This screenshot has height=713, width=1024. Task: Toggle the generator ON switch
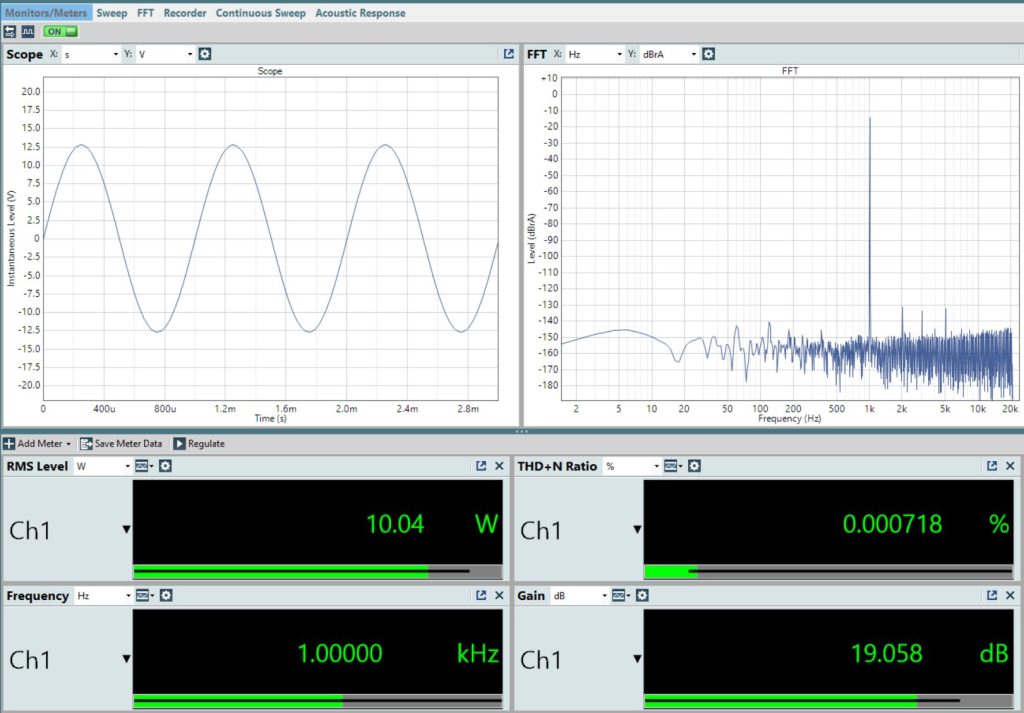coord(60,32)
